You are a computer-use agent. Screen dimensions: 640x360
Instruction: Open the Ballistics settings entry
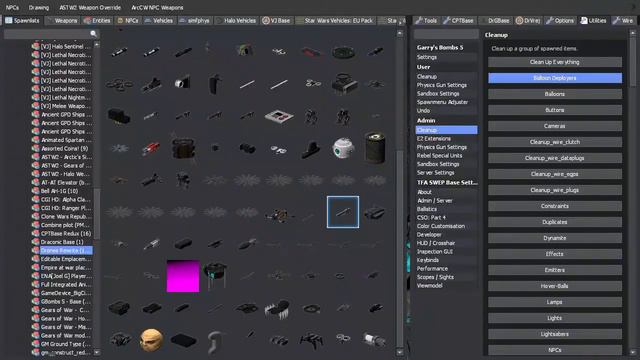(x=427, y=209)
